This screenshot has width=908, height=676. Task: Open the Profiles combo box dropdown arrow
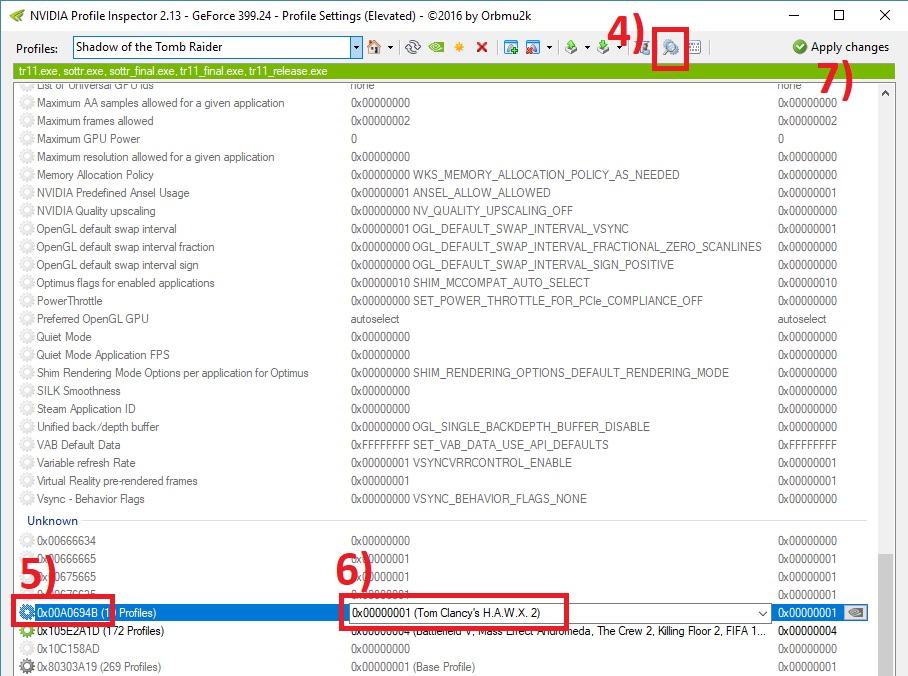pos(357,47)
